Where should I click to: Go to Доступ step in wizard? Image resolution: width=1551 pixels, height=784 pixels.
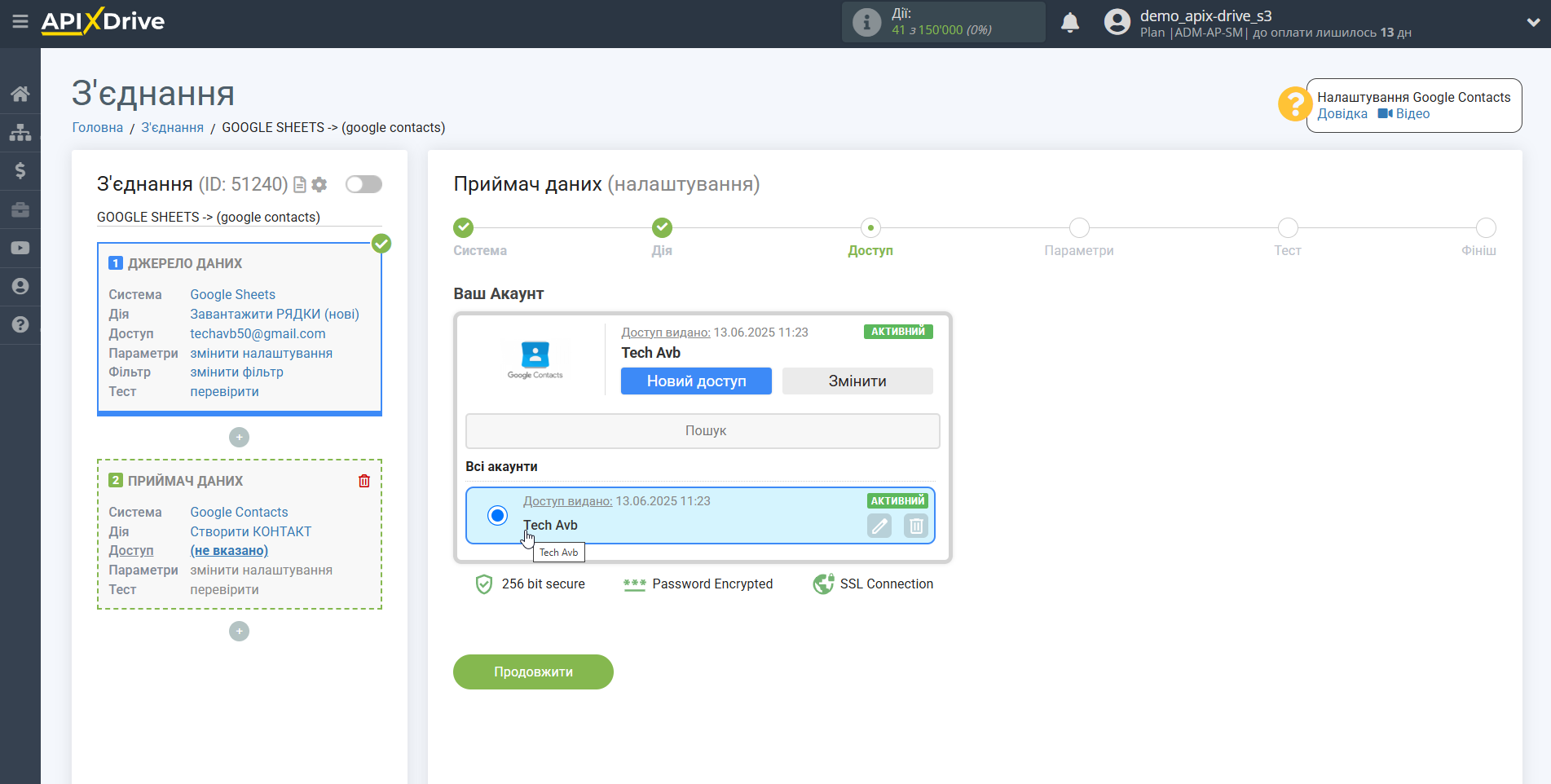pyautogui.click(x=870, y=228)
